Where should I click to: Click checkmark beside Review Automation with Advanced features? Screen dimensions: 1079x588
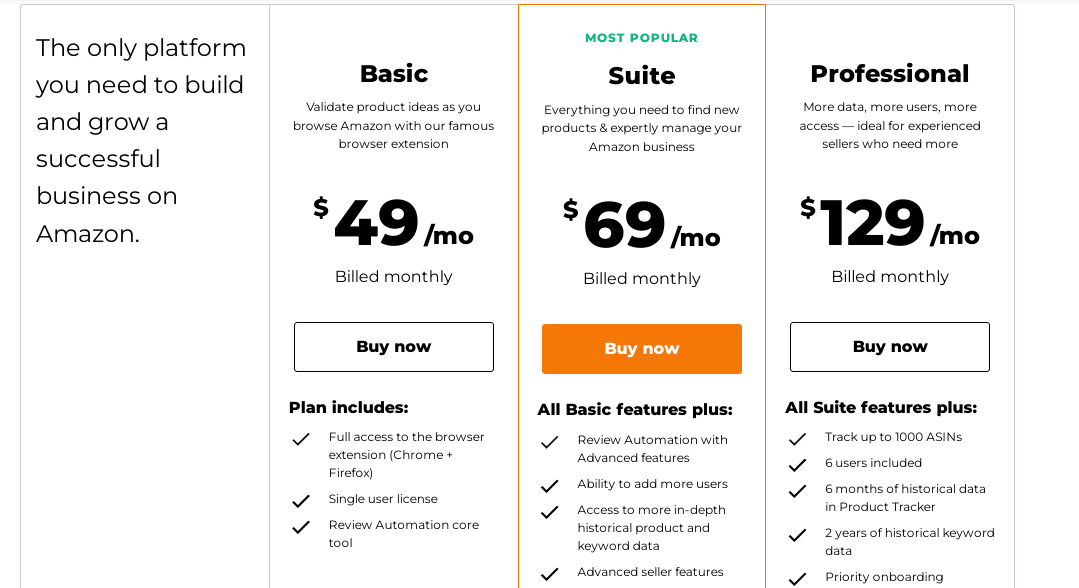coord(549,442)
